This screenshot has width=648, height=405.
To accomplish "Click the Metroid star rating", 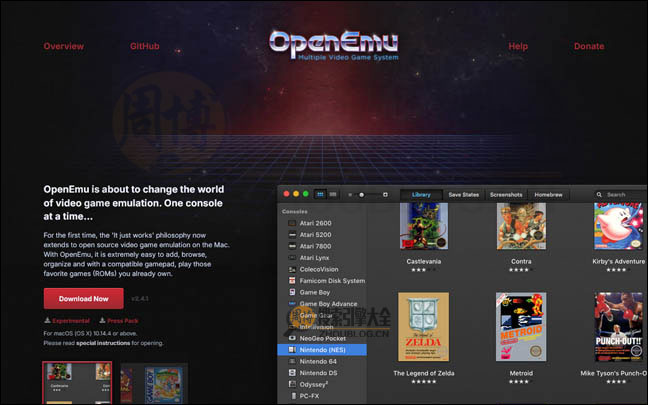I will pyautogui.click(x=521, y=381).
